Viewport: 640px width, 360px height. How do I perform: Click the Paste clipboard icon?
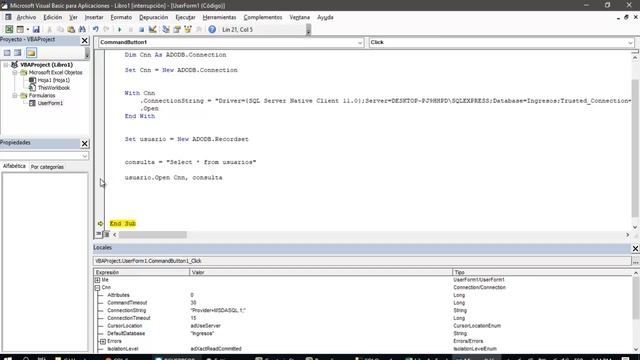coord(71,29)
